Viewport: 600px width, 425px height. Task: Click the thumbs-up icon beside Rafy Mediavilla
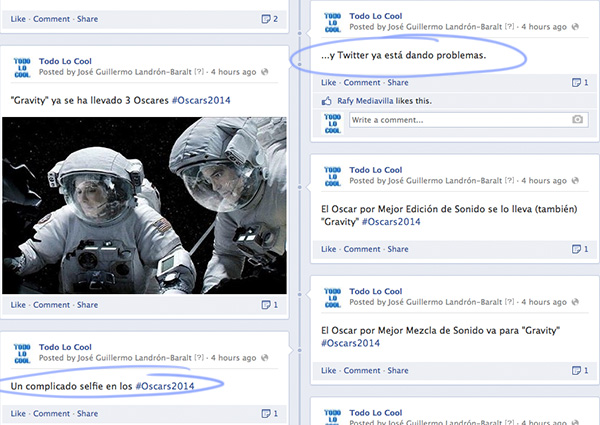326,101
